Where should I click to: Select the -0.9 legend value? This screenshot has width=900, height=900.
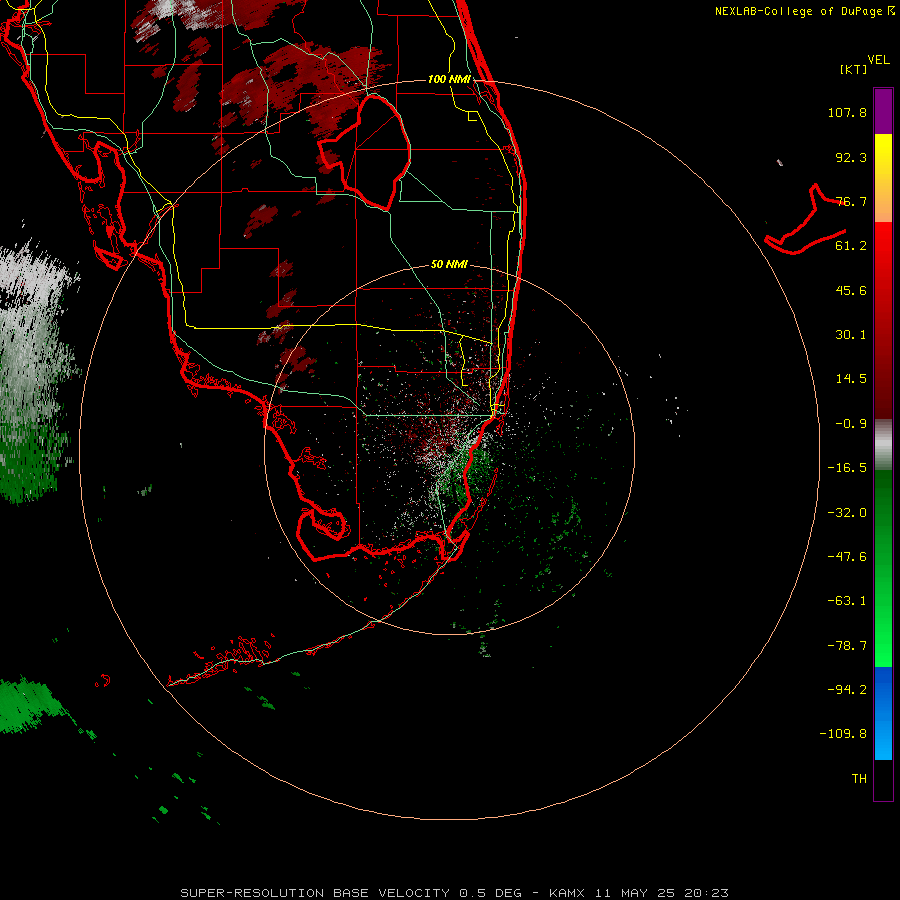tap(851, 424)
